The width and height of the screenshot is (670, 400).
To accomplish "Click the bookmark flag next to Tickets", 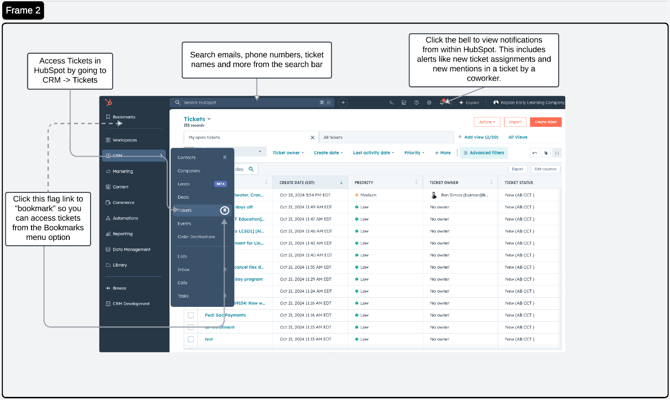I will pos(224,210).
